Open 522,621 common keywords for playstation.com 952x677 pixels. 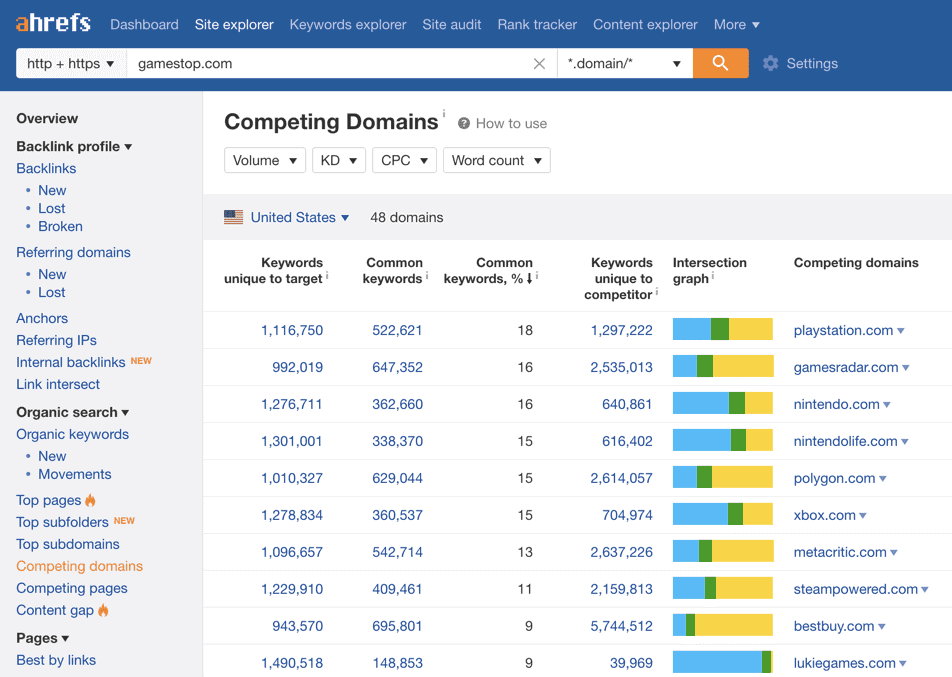(397, 330)
